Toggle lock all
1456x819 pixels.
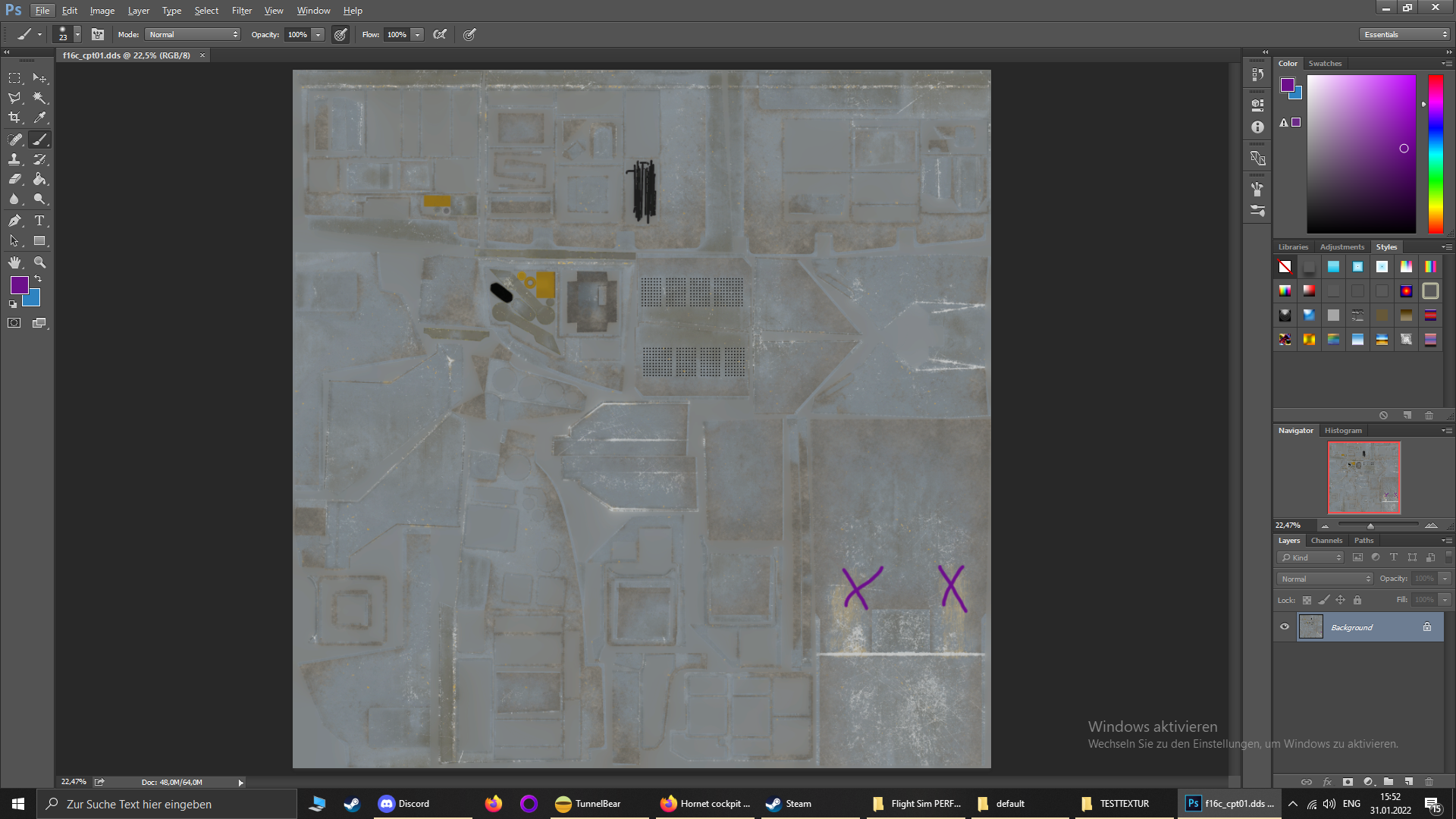point(1357,600)
